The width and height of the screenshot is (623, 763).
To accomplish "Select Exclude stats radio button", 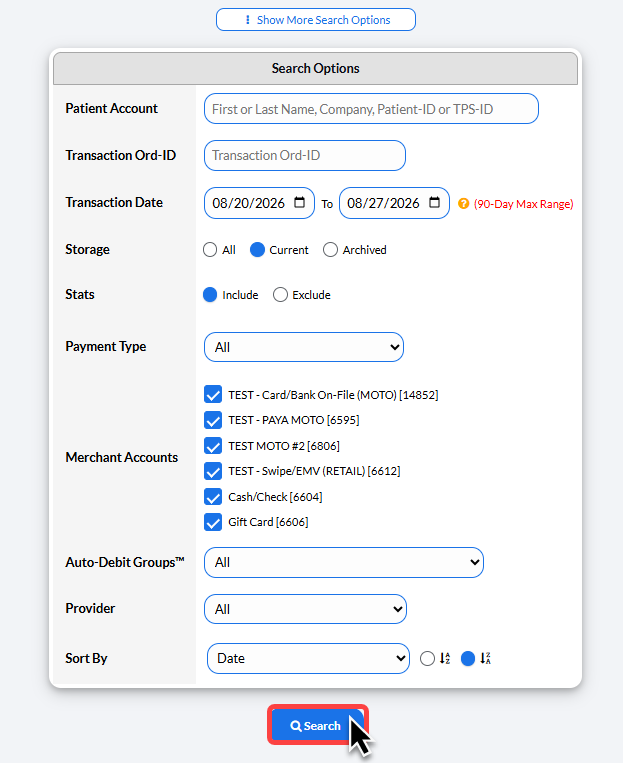I will click(280, 295).
